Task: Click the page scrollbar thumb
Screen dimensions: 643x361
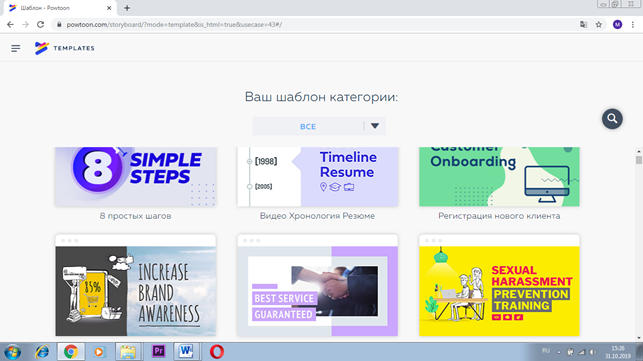Action: pos(638,160)
